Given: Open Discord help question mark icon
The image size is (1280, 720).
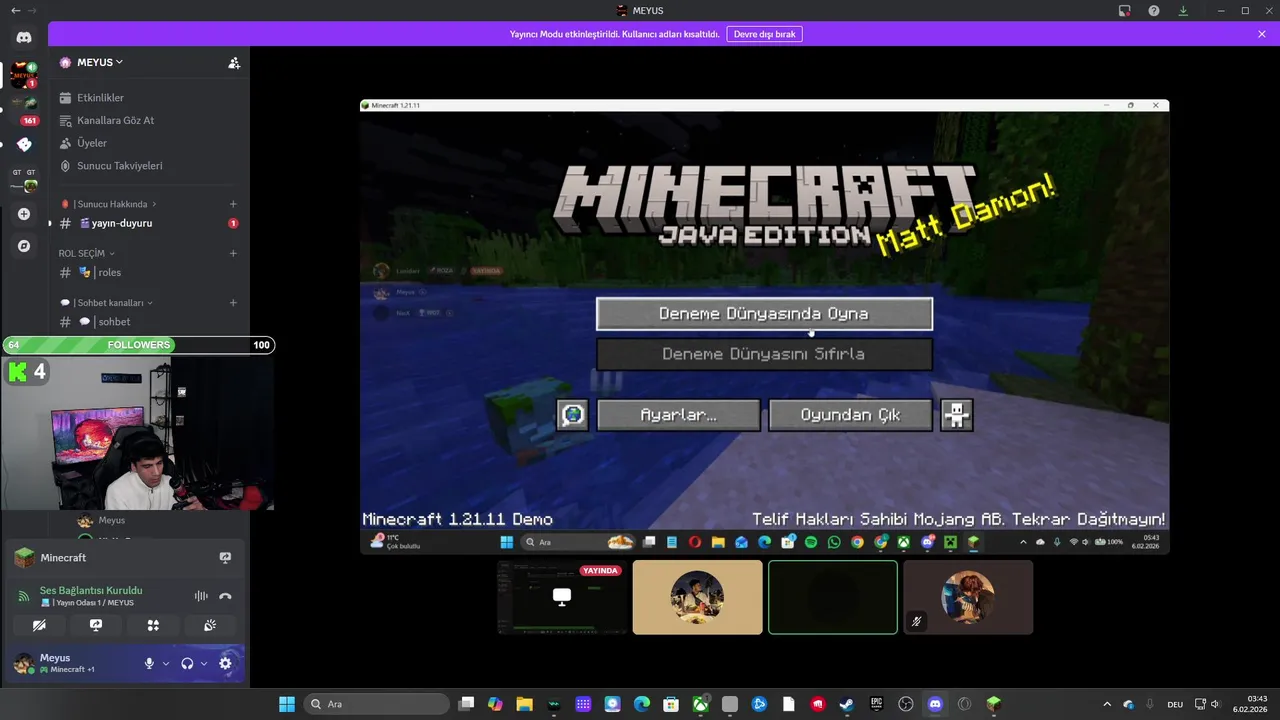Looking at the screenshot, I should [1154, 10].
